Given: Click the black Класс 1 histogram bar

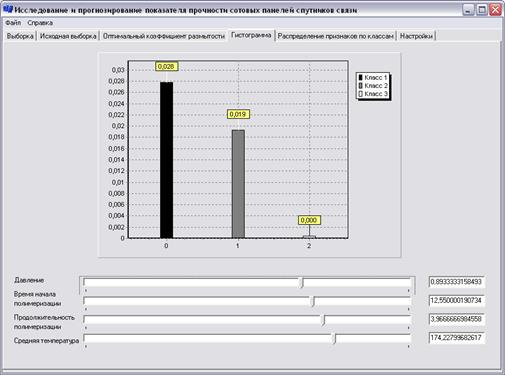Looking at the screenshot, I should tap(166, 160).
